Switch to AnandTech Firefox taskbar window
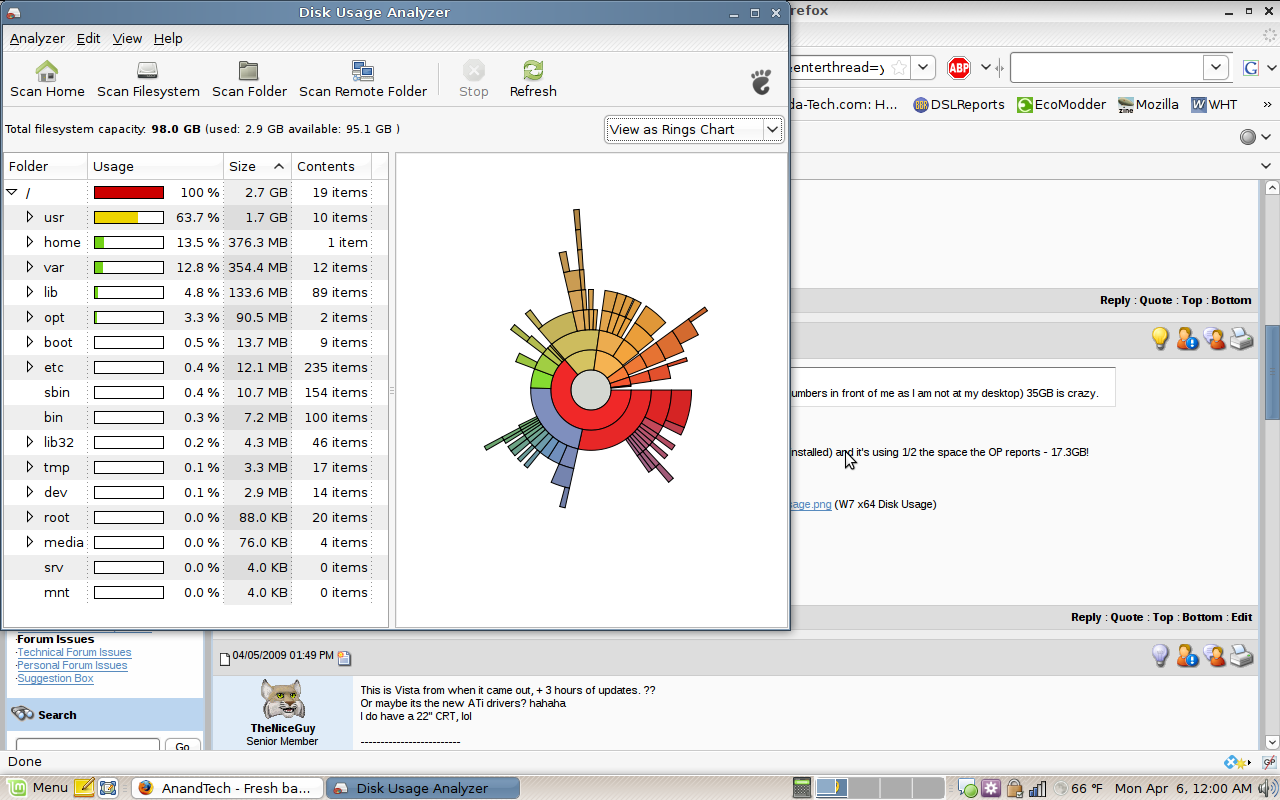This screenshot has height=800, width=1280. click(227, 788)
